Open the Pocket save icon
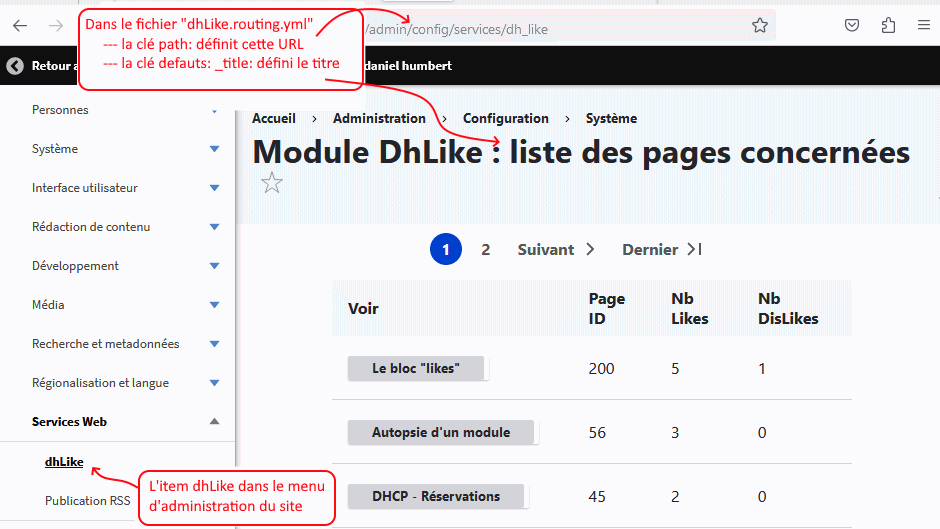 851,25
